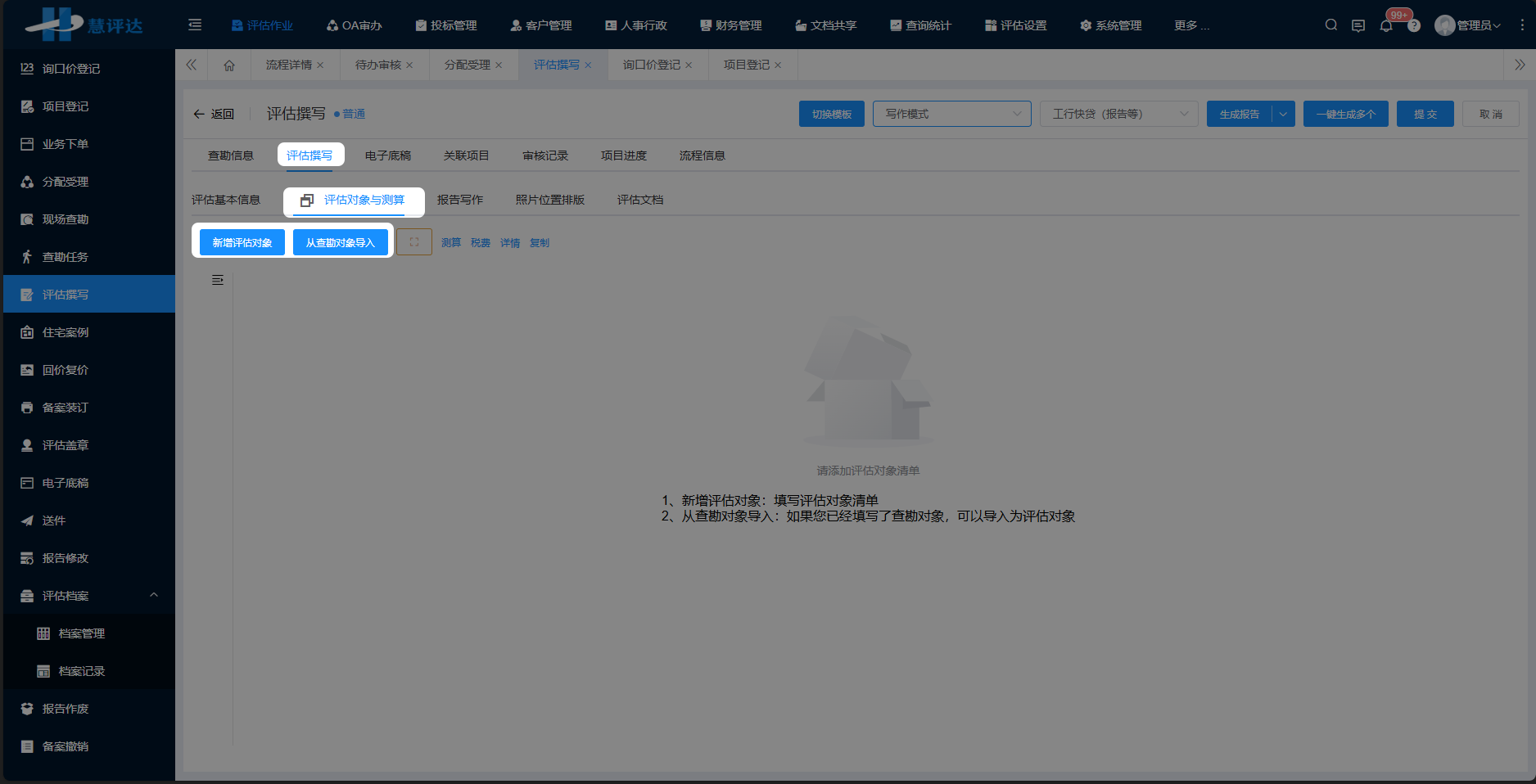点击页签栏左侧的双箭头折叠控件
Viewport: 1536px width, 784px height.
191,65
